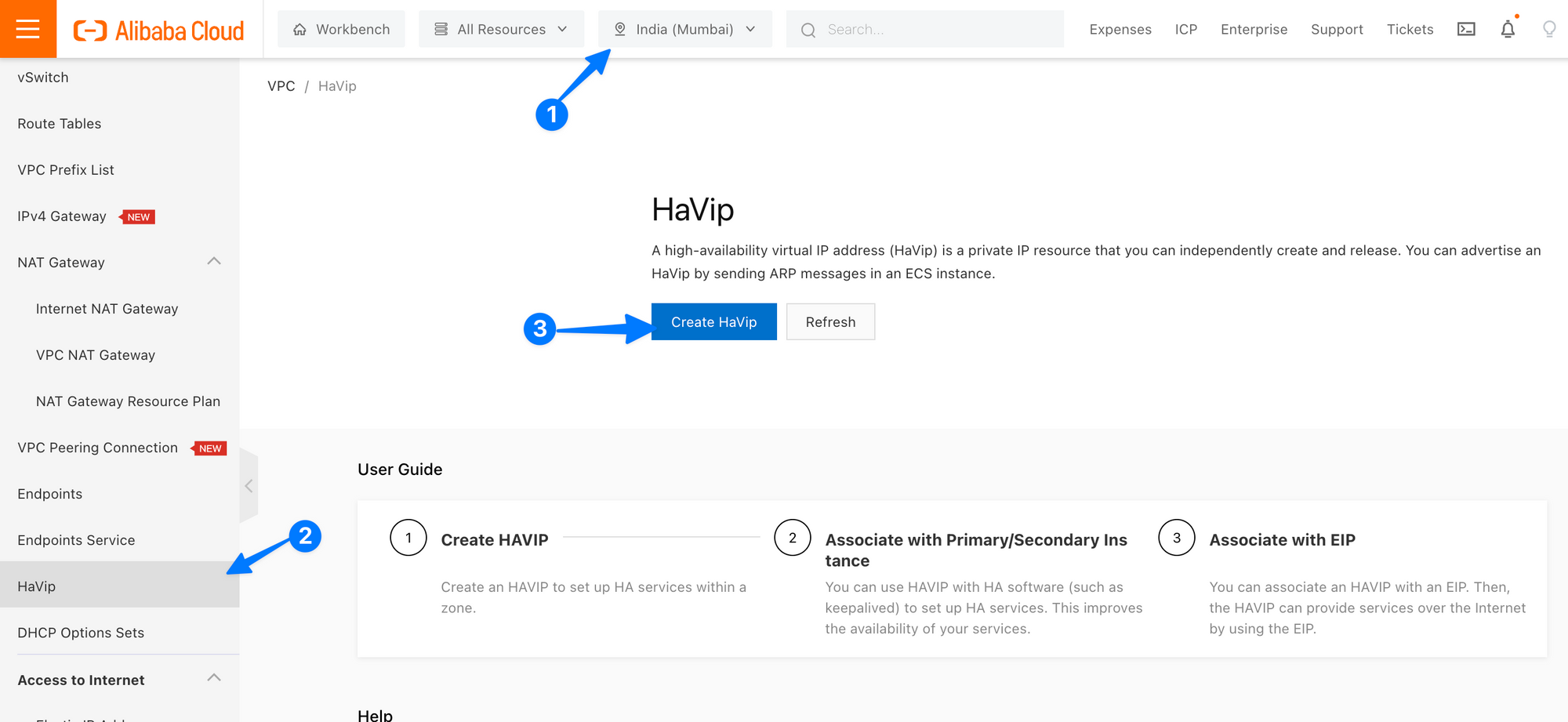
Task: Navigate to VPC in the breadcrumb
Action: tap(281, 86)
